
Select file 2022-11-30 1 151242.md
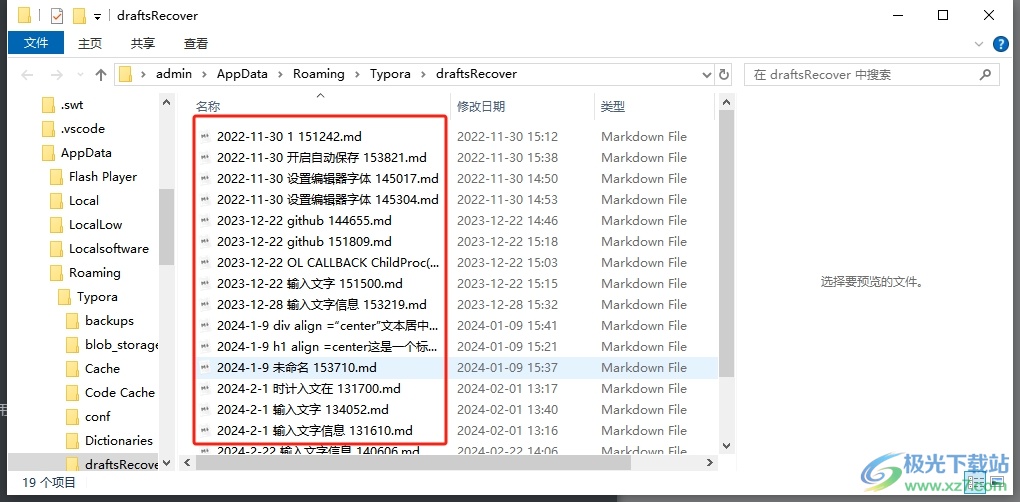point(289,137)
